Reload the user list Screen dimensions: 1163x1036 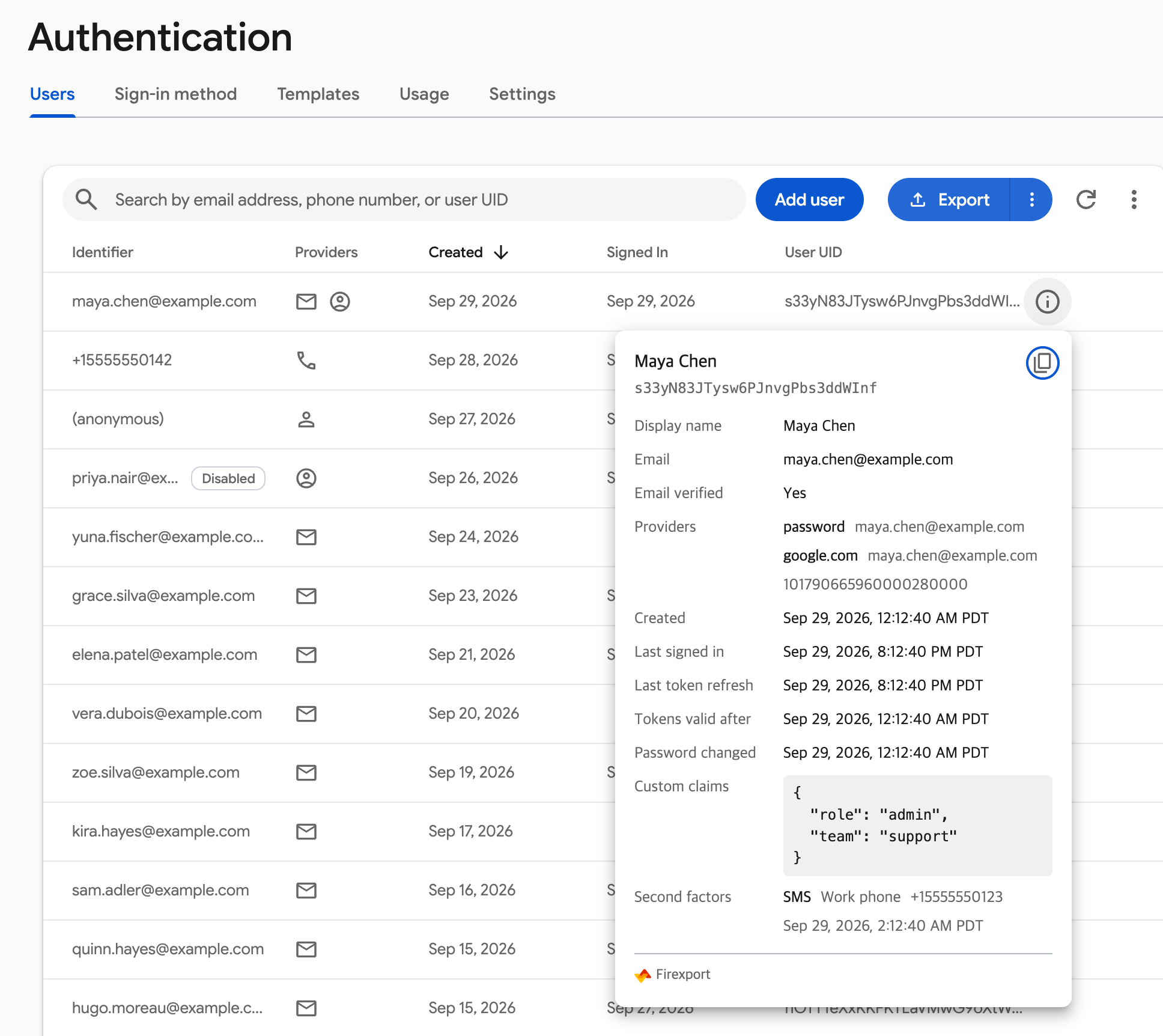1086,200
